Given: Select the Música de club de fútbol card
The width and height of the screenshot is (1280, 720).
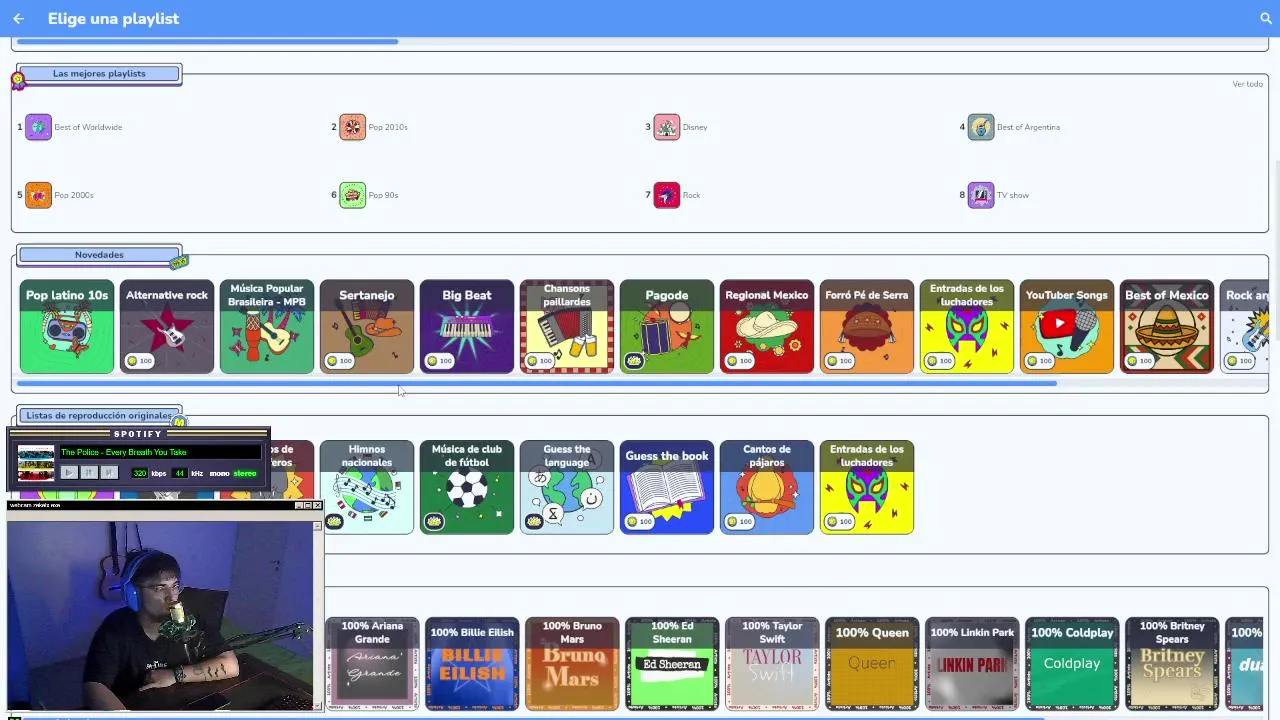Looking at the screenshot, I should (467, 487).
